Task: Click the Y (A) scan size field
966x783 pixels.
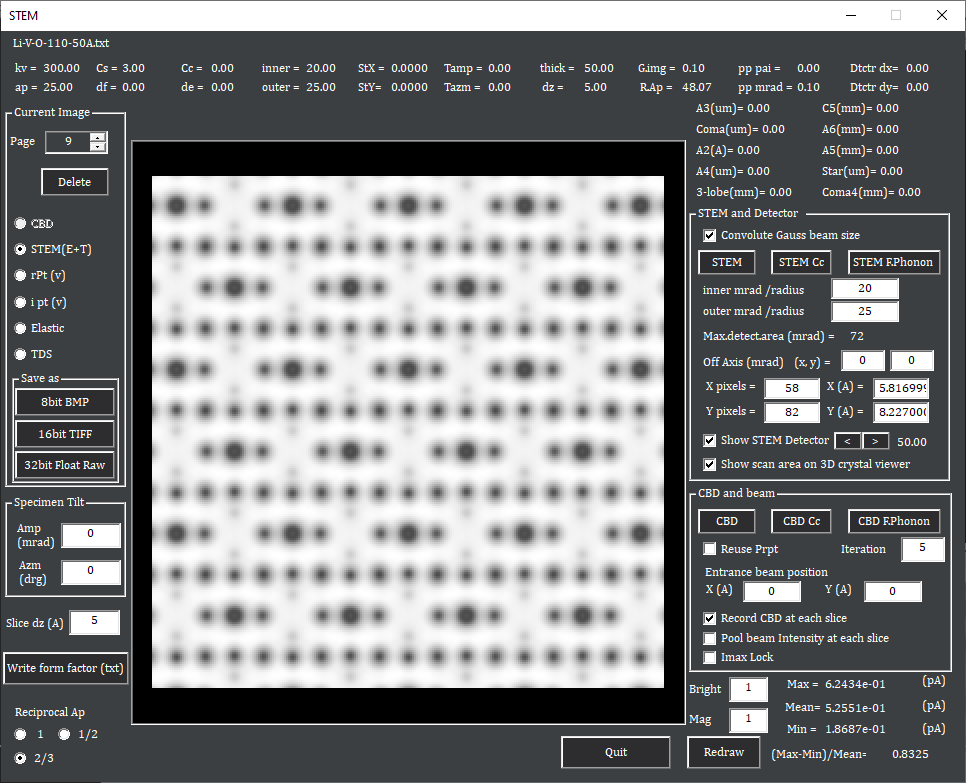Action: coord(901,412)
